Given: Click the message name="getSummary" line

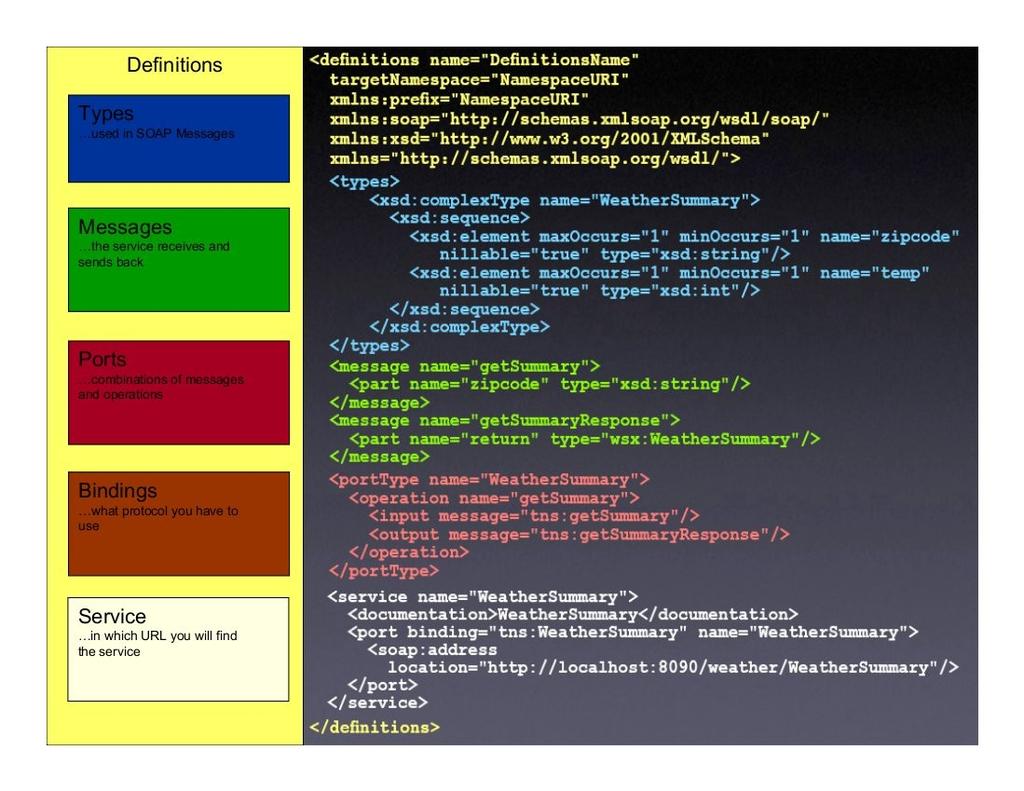Looking at the screenshot, I should click(x=464, y=366).
